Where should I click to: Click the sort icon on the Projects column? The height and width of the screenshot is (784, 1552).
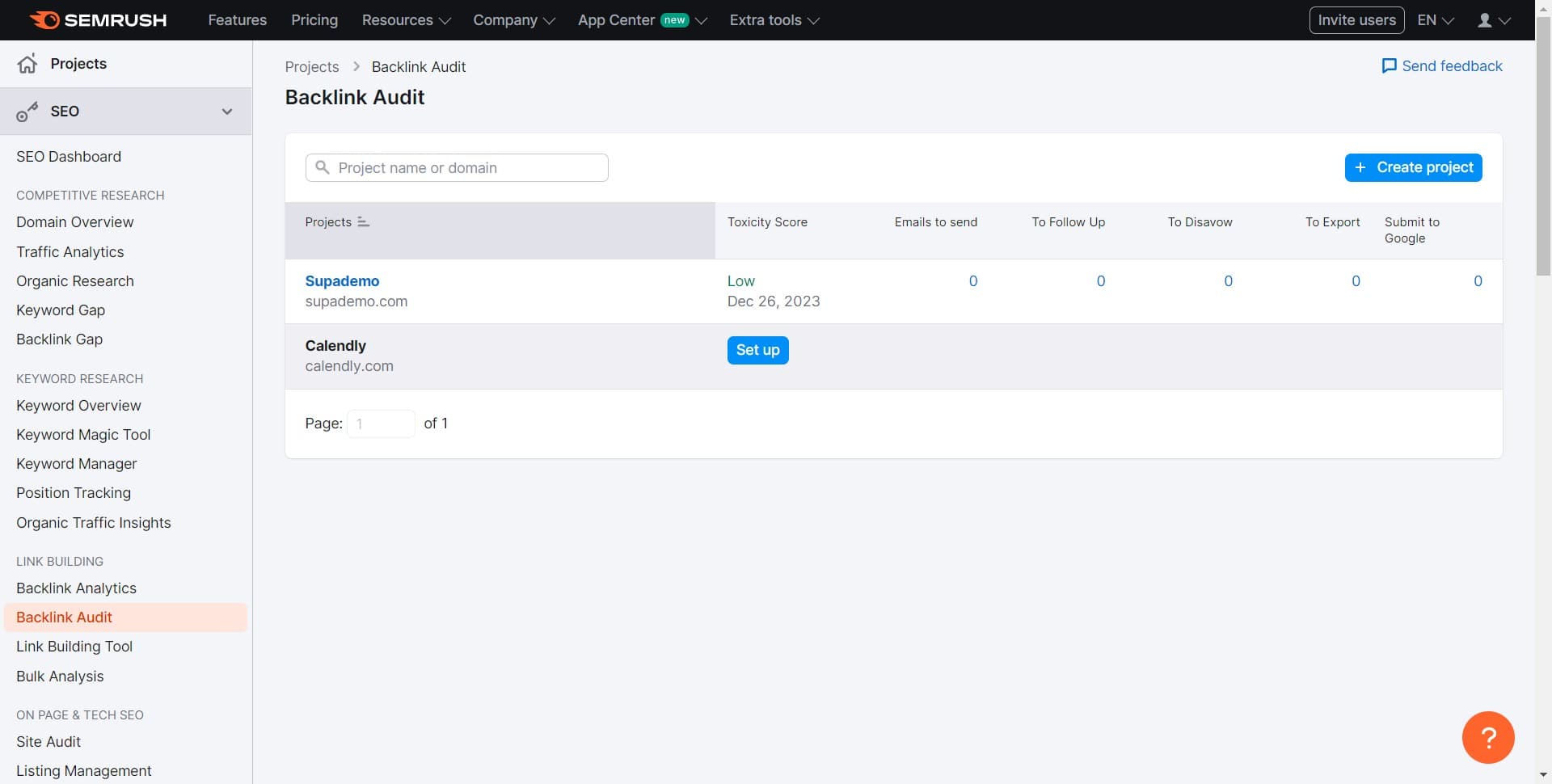pyautogui.click(x=363, y=221)
